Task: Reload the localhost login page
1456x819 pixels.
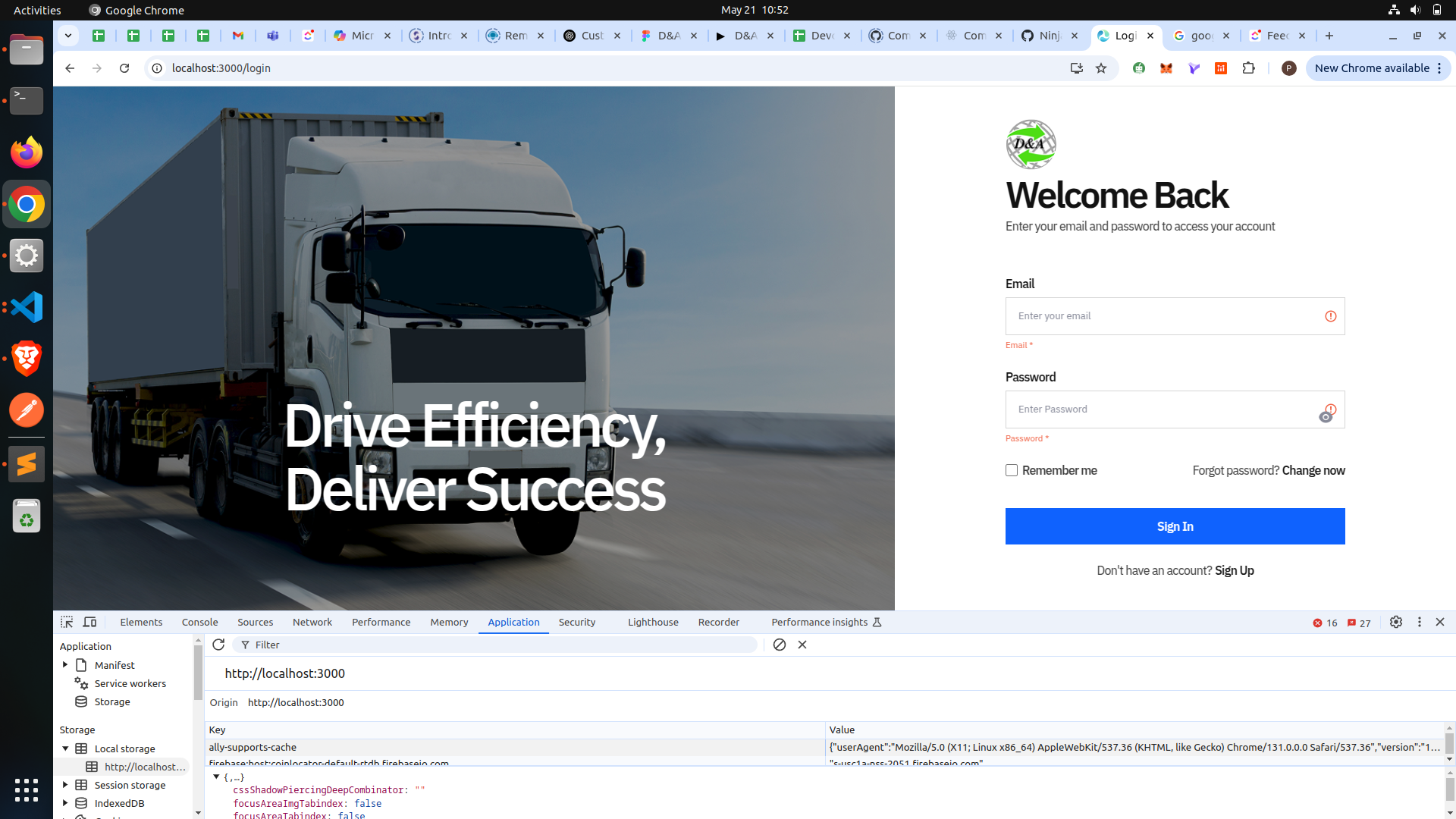Action: point(124,68)
